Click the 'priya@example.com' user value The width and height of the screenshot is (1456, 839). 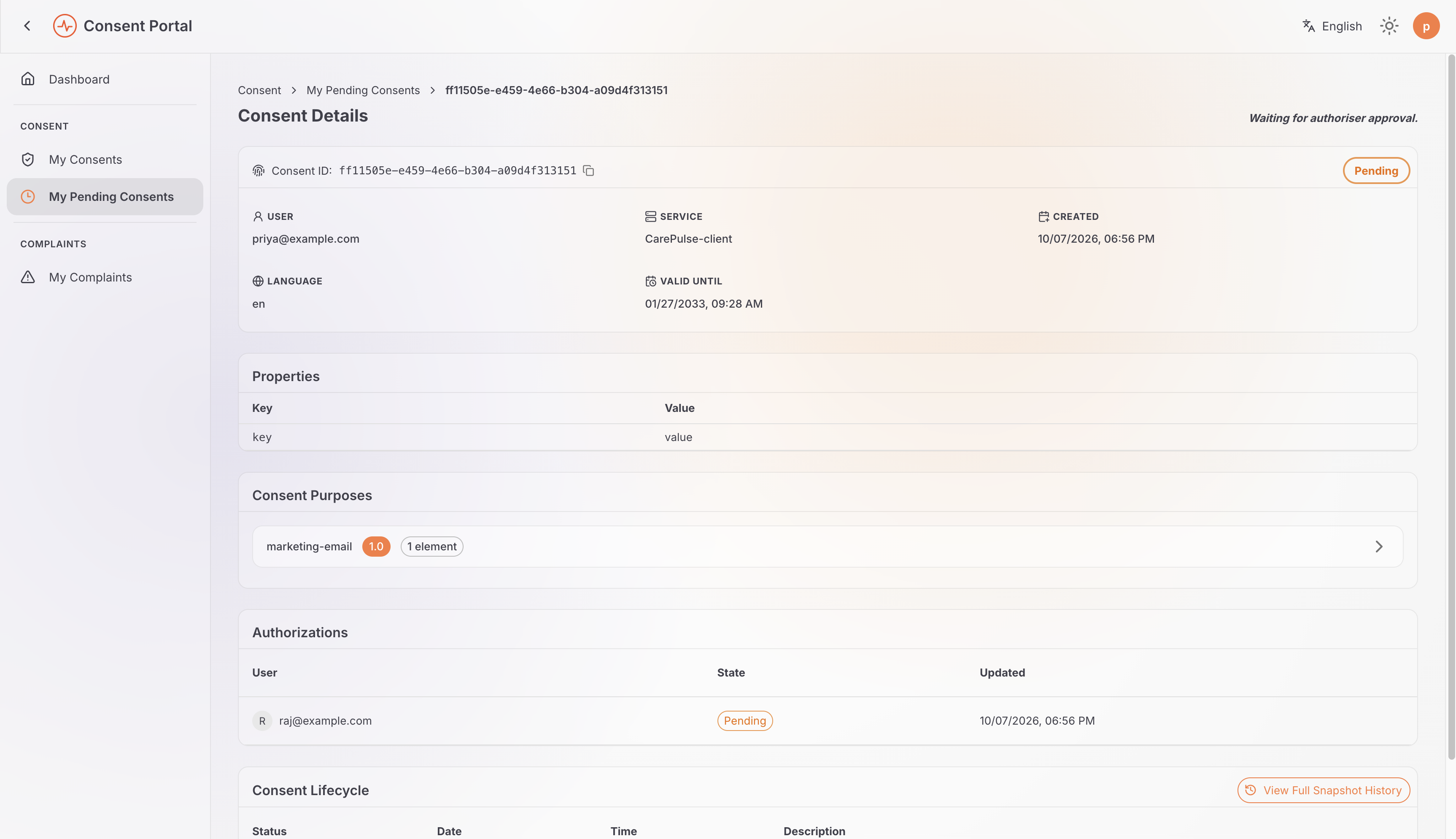306,238
